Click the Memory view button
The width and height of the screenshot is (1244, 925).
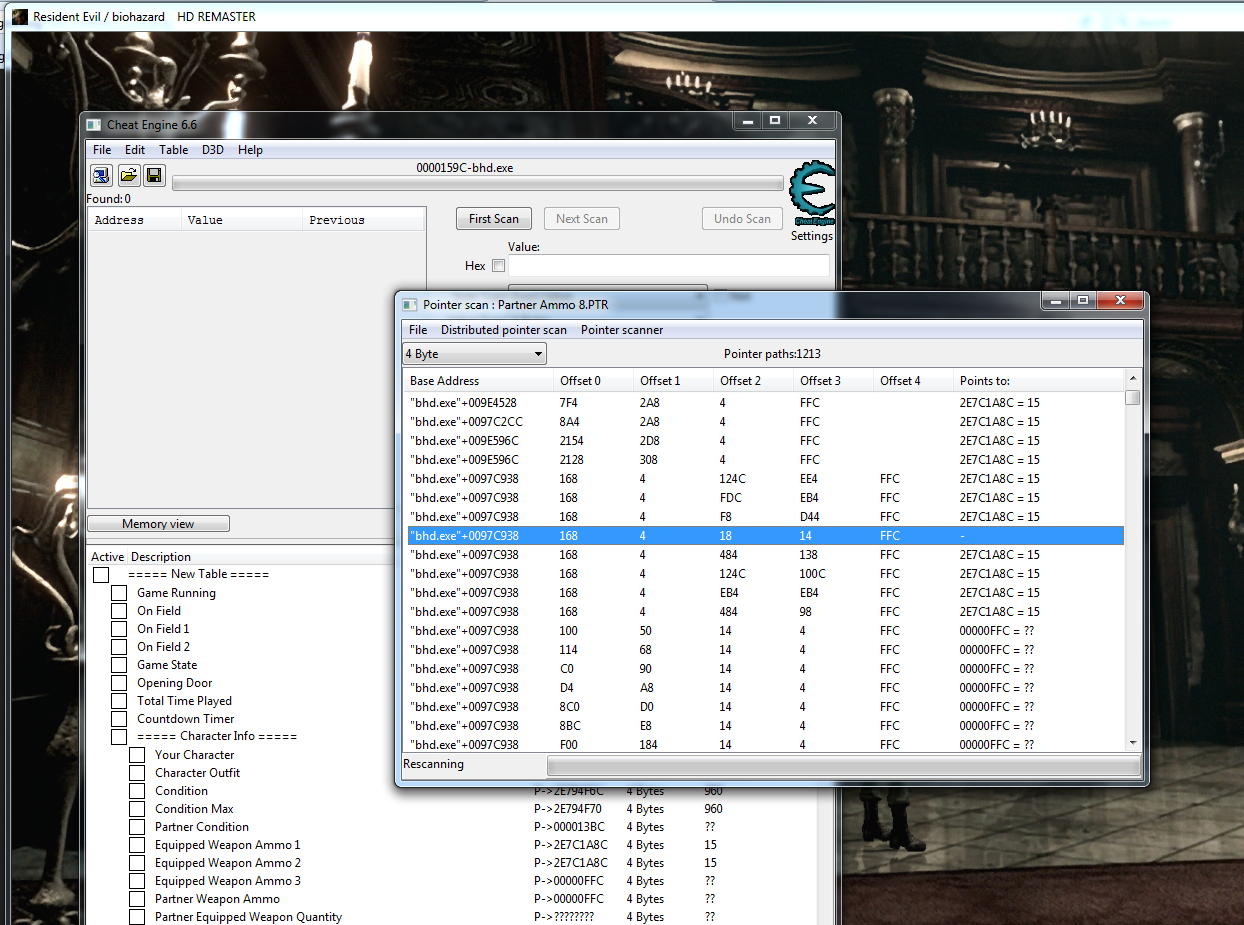[x=158, y=524]
